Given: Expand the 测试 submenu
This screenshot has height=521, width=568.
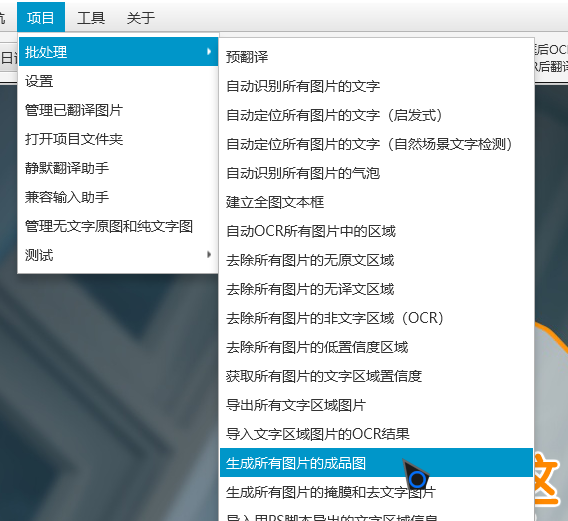Looking at the screenshot, I should coord(118,255).
